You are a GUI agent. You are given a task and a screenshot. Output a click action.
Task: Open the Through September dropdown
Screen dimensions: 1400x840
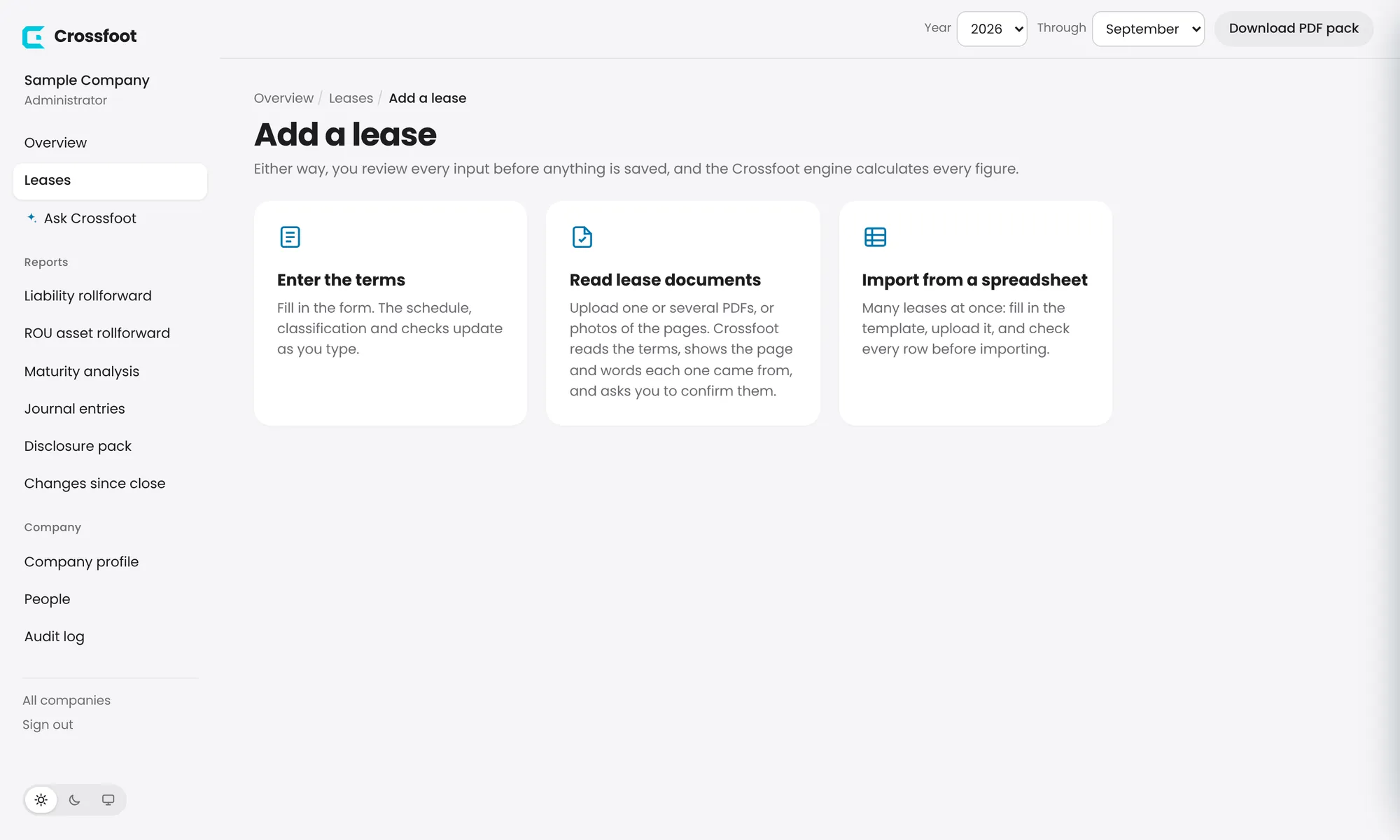(1148, 29)
